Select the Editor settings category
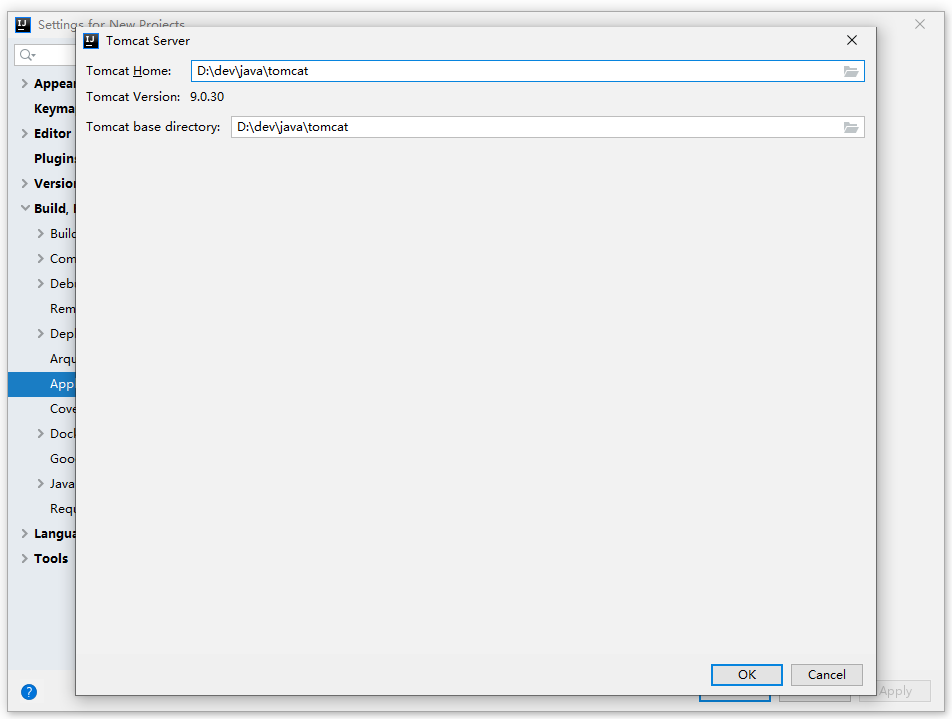 click(x=52, y=134)
